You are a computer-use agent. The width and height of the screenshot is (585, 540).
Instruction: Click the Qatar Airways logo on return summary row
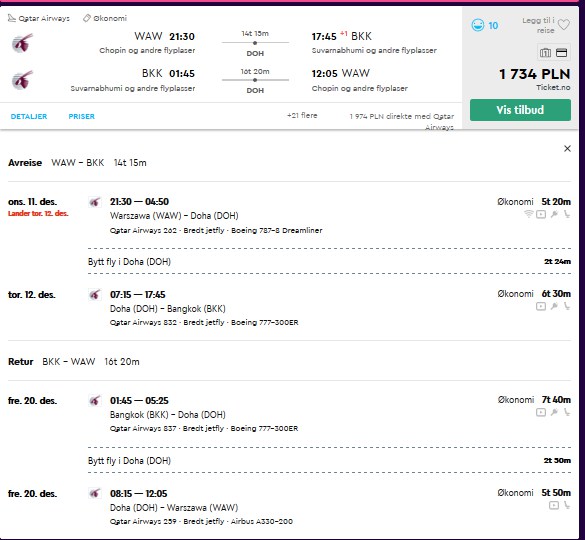coord(22,80)
